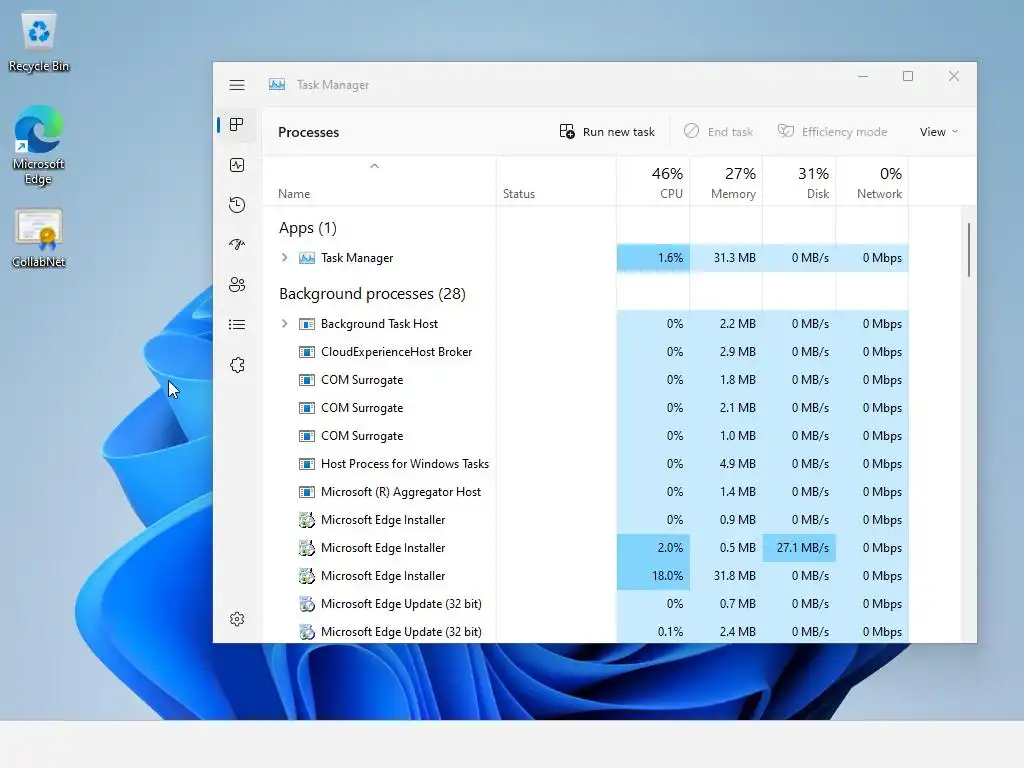
Task: Click the process list vertical scrollbar thumb
Action: click(x=968, y=250)
